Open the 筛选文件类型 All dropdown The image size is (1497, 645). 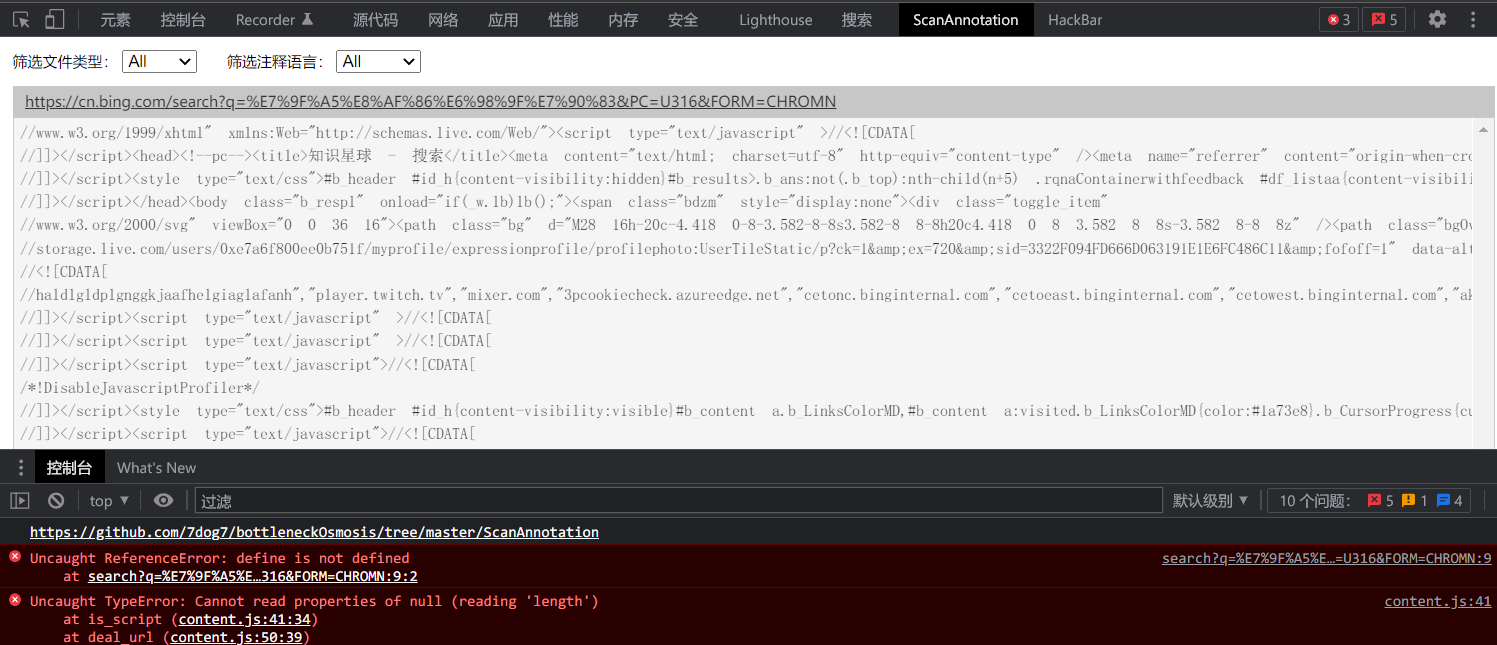coord(159,62)
